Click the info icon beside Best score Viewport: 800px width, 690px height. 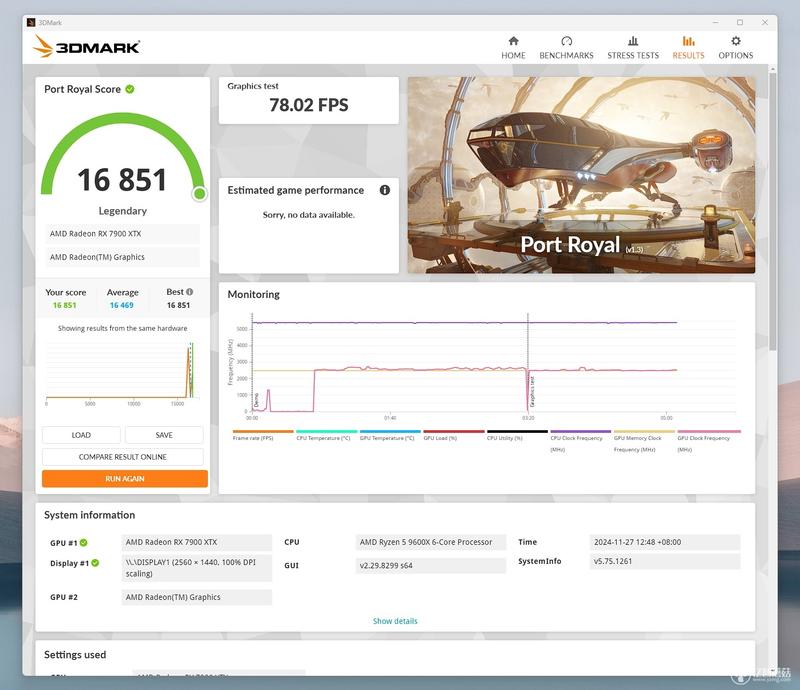pos(189,292)
